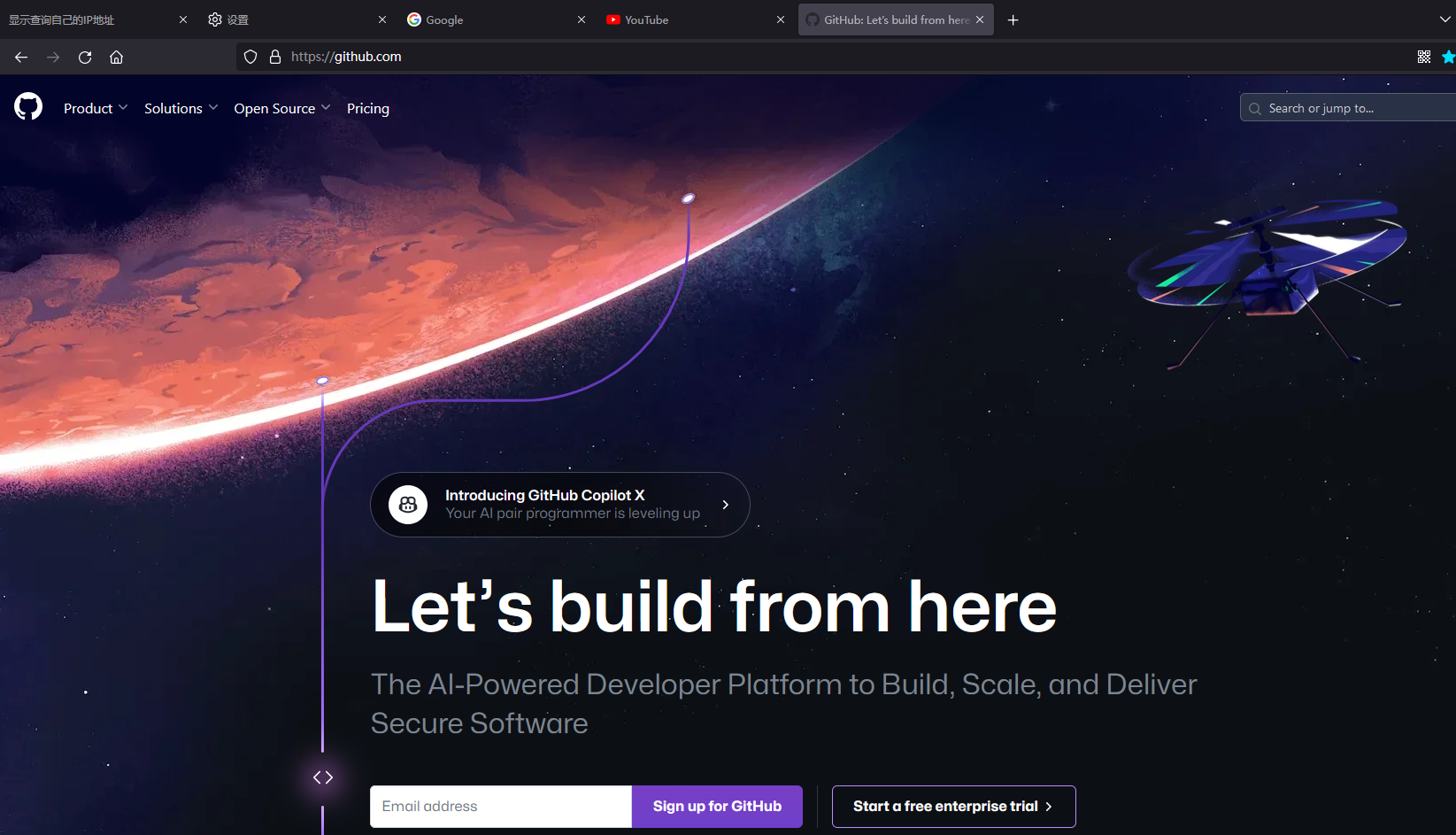Image resolution: width=1456 pixels, height=835 pixels.
Task: Click the Email address input field
Action: [x=501, y=807]
